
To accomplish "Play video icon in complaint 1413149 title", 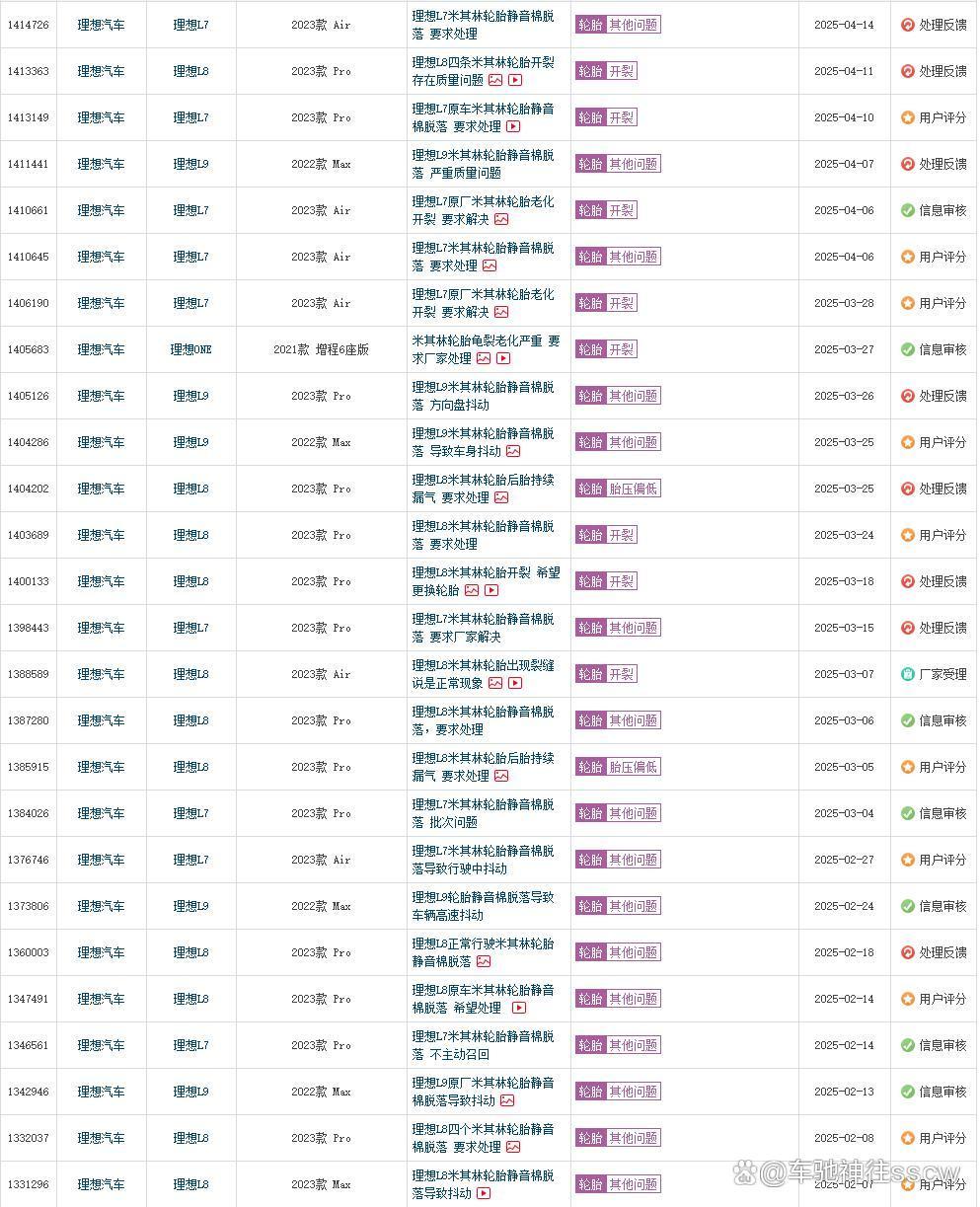I will click(513, 126).
